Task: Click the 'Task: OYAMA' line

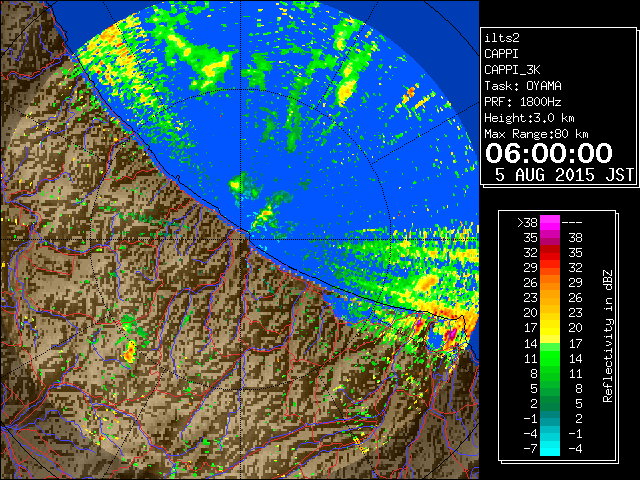Action: coord(523,86)
